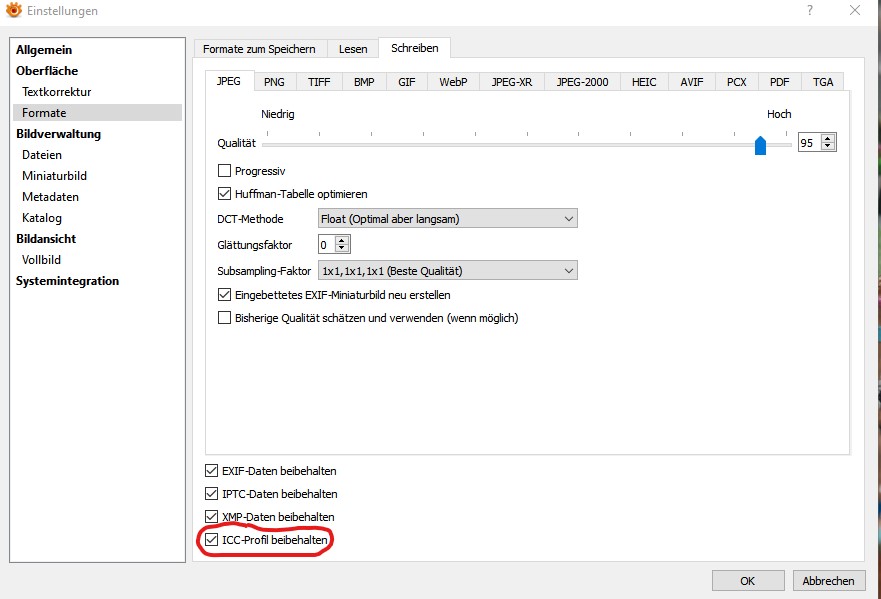Uncheck Huffman-Tabelle optimieren
881x599 pixels.
[x=225, y=194]
